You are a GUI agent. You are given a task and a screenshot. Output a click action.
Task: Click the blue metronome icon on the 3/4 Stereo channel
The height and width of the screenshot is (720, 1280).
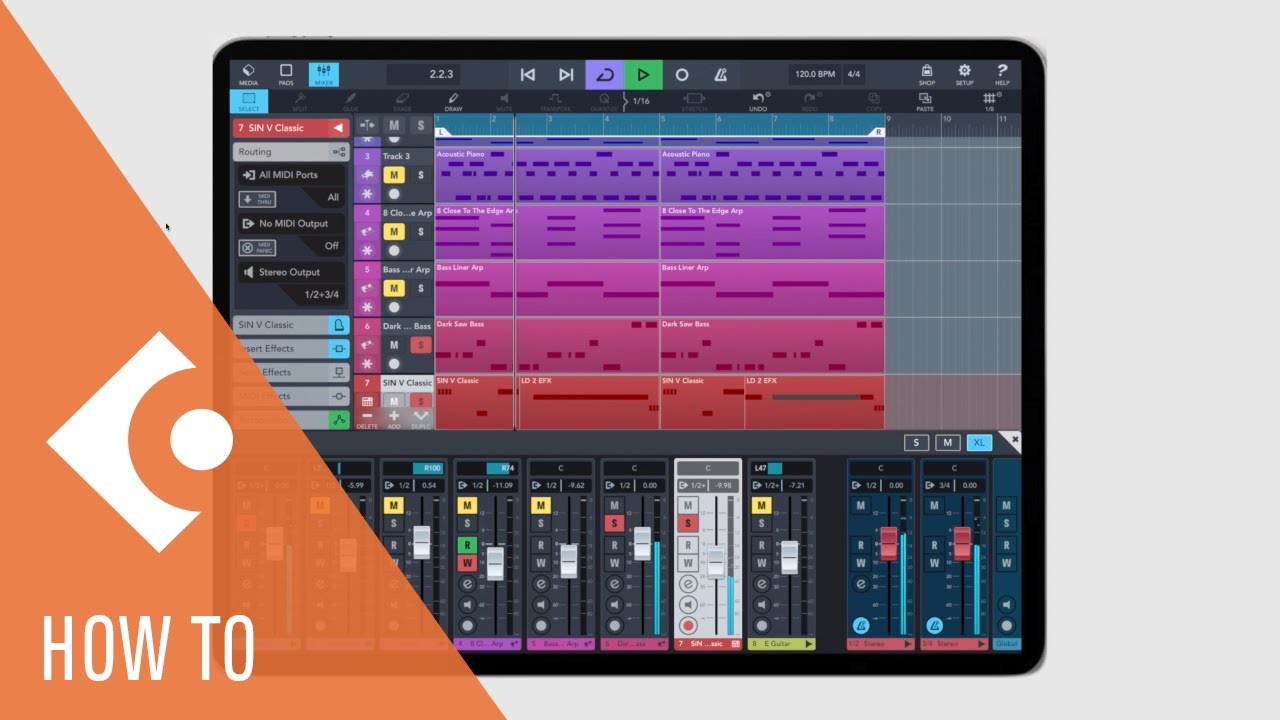(935, 625)
